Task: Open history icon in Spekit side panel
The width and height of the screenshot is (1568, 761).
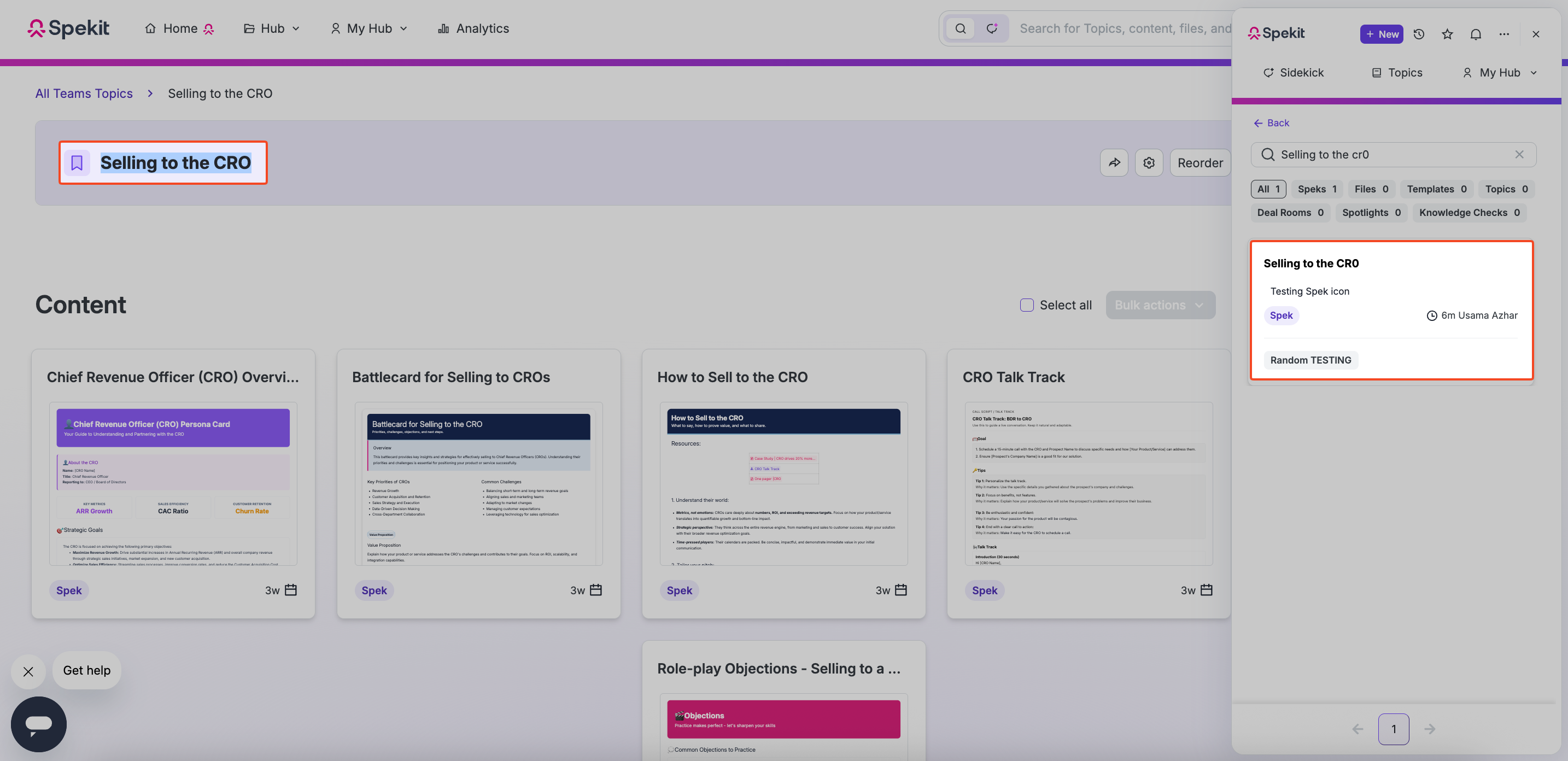Action: point(1419,34)
